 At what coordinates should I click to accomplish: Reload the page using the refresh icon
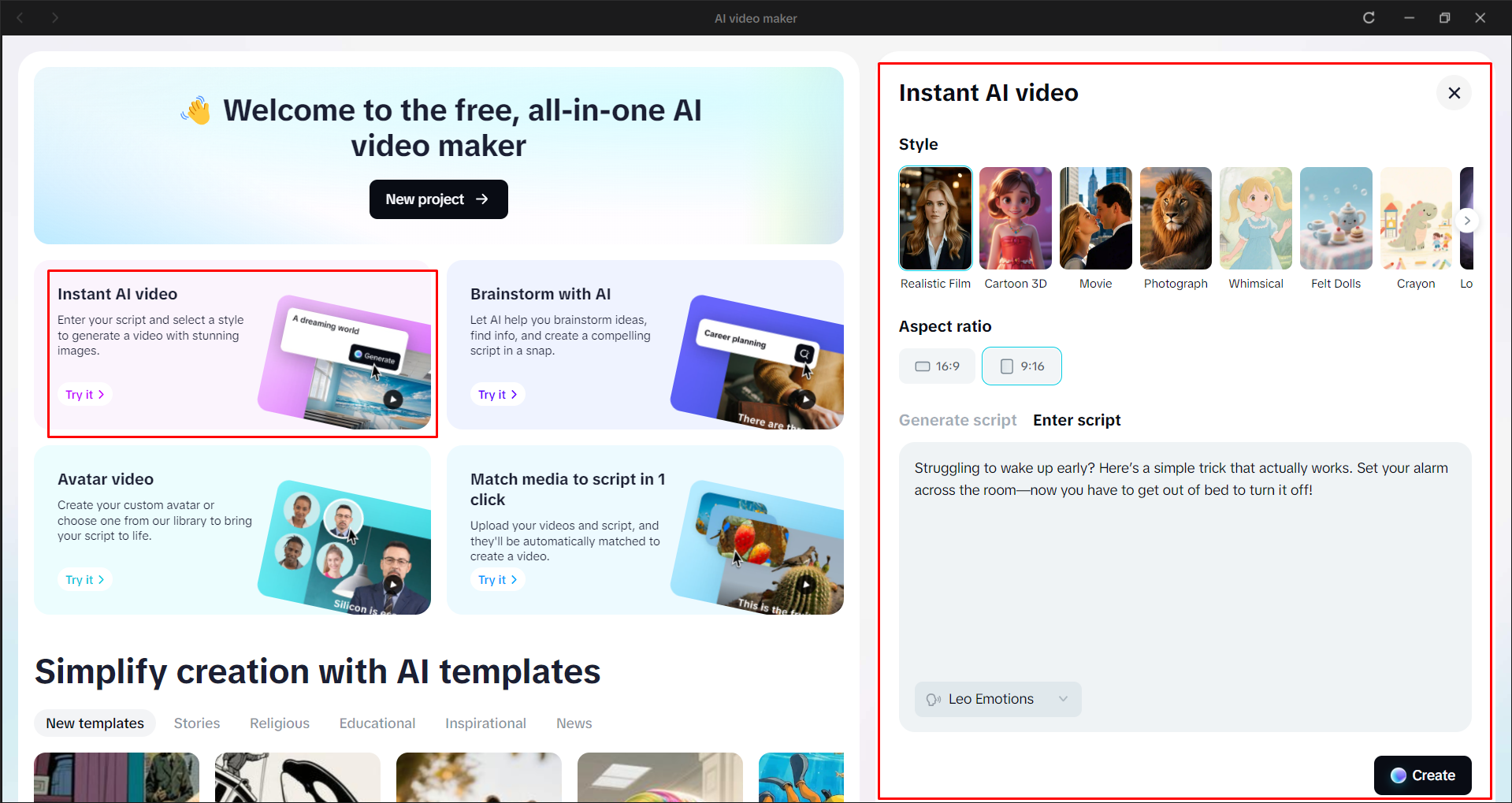coord(1369,17)
